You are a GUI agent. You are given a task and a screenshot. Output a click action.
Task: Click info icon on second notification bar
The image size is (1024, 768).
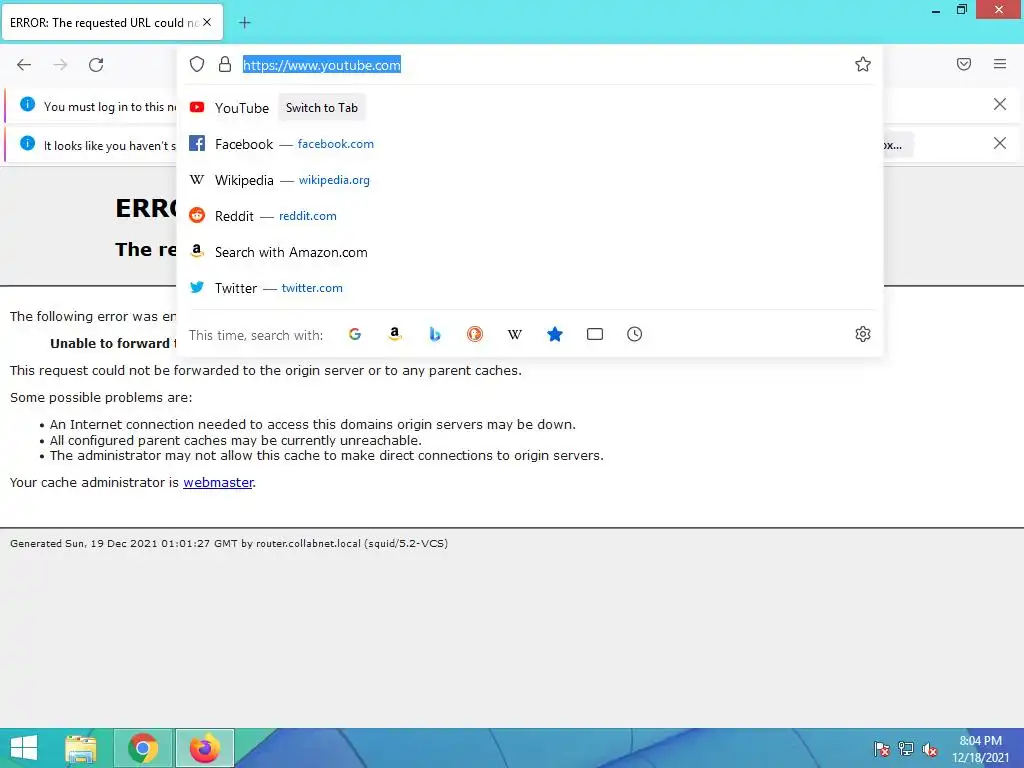[27, 143]
